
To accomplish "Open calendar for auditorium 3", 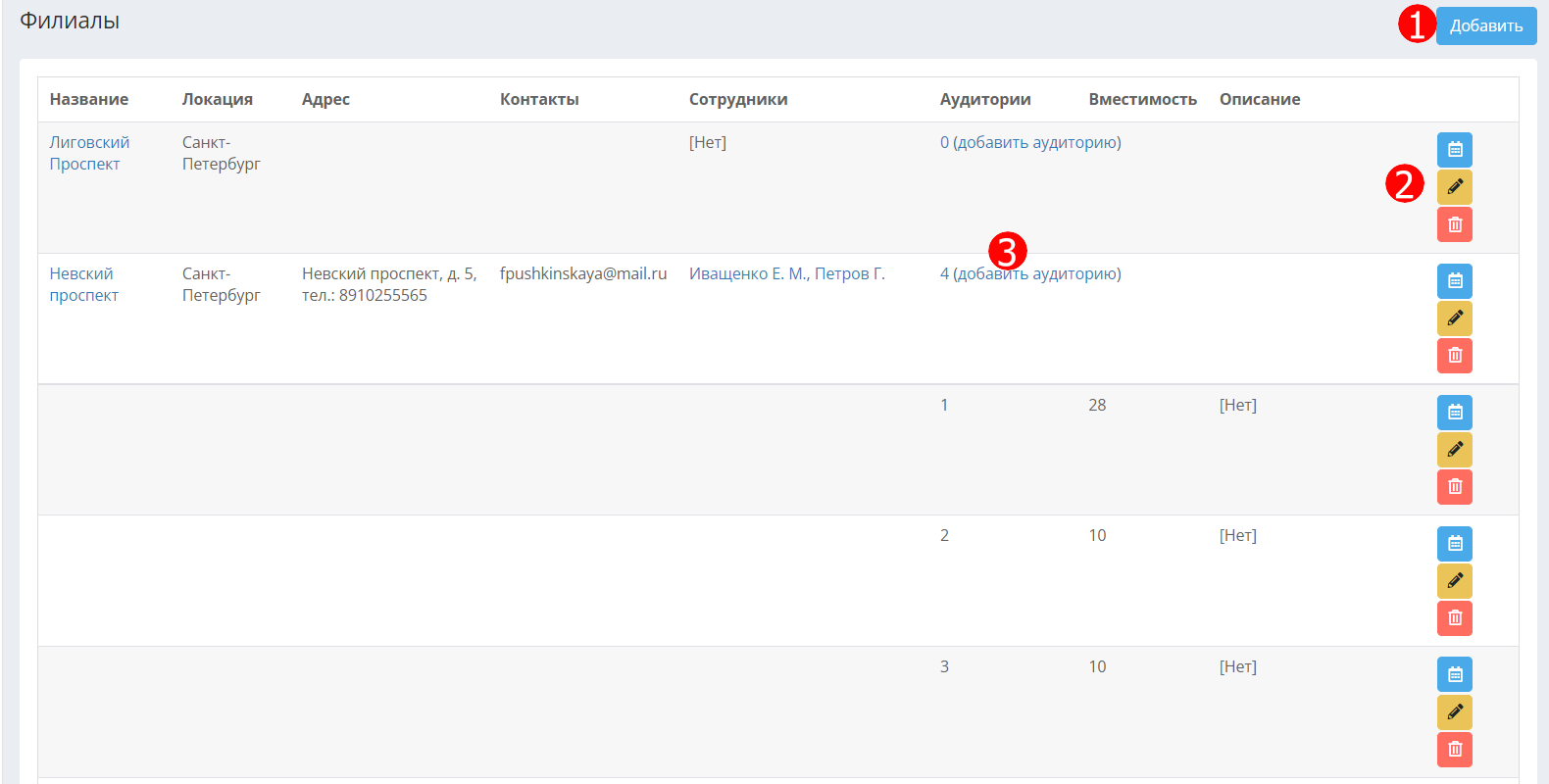I will point(1455,674).
